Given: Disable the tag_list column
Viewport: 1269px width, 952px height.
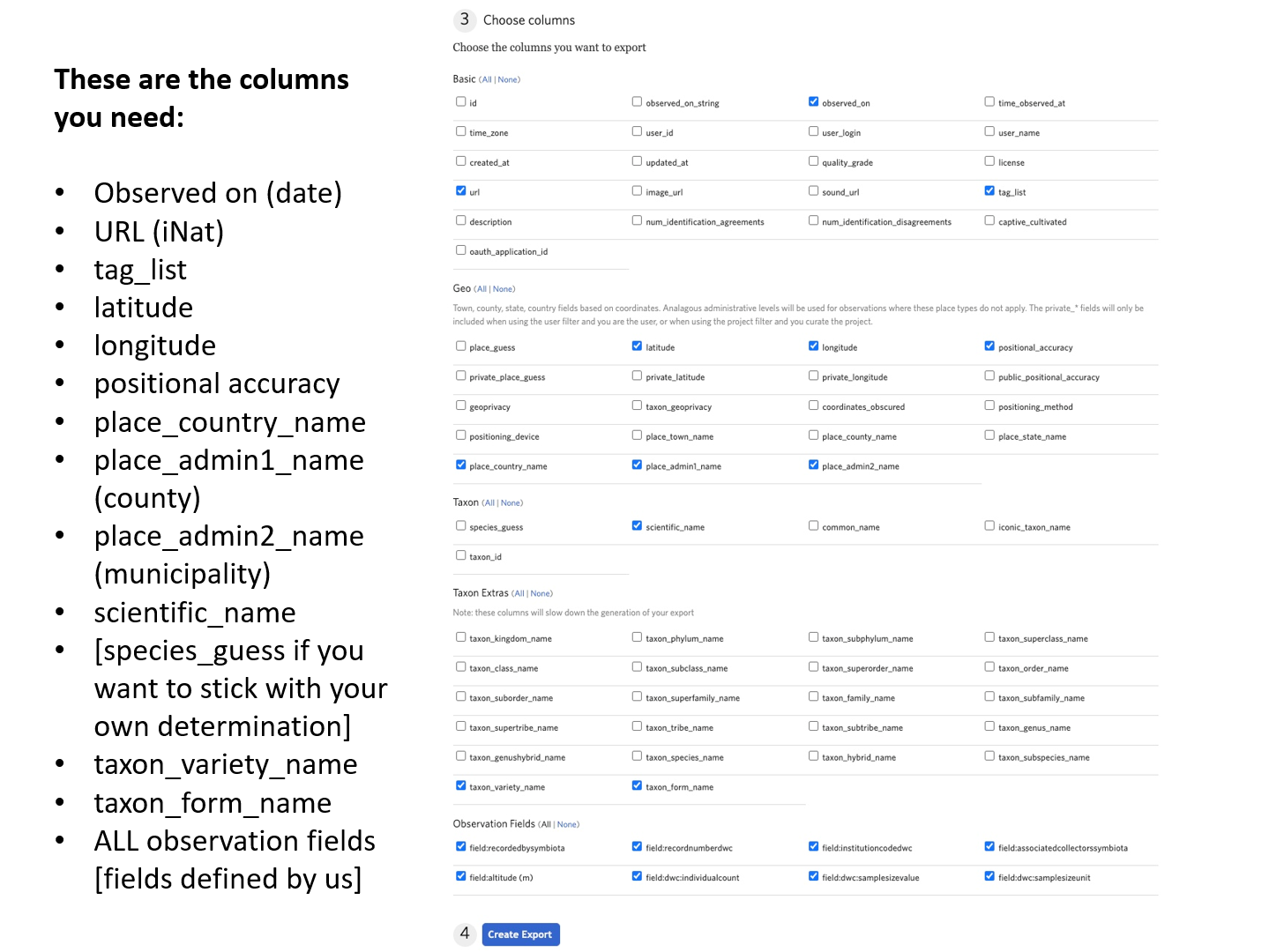Looking at the screenshot, I should (x=989, y=190).
